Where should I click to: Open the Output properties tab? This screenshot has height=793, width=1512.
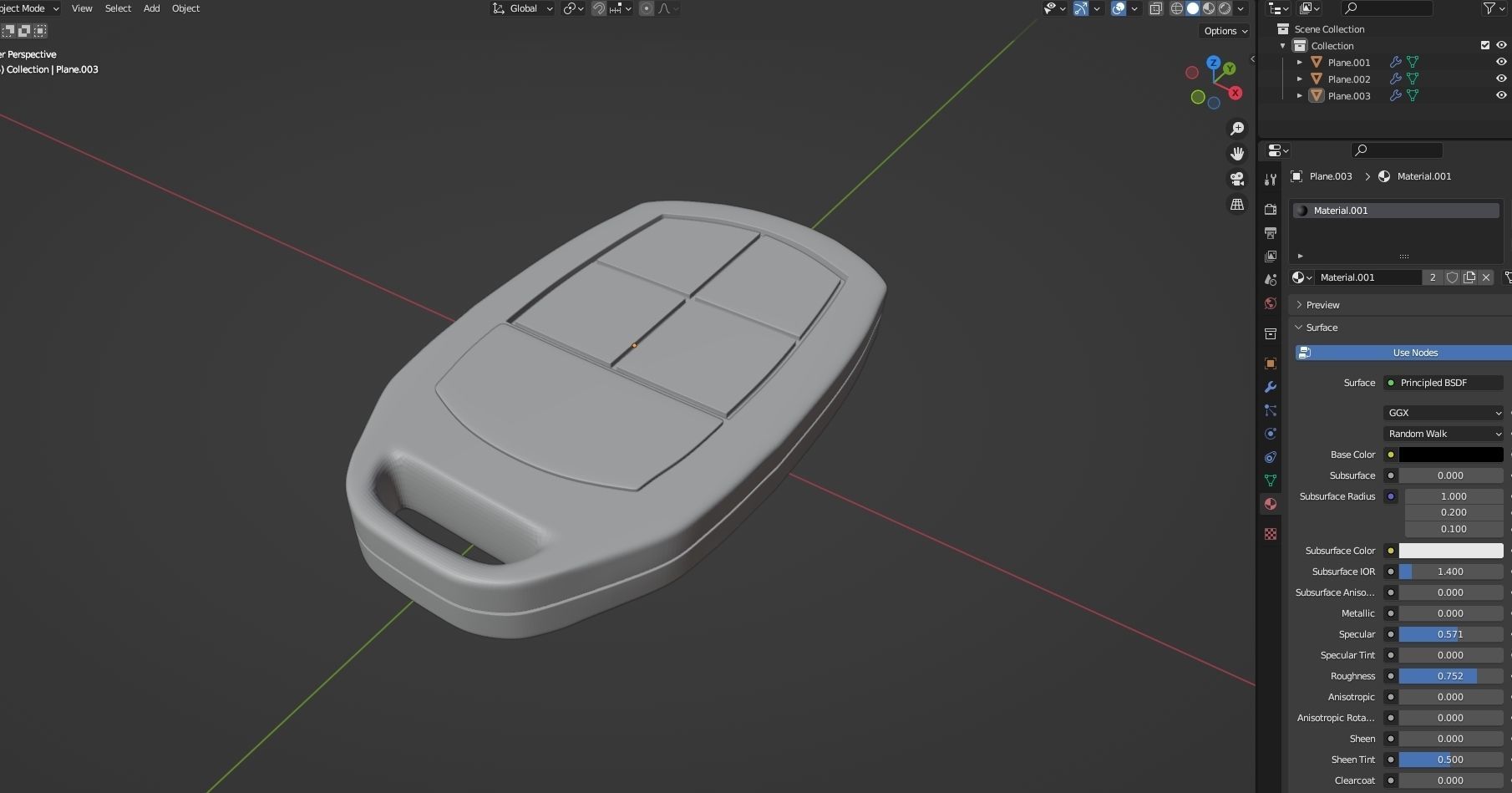point(1271,232)
